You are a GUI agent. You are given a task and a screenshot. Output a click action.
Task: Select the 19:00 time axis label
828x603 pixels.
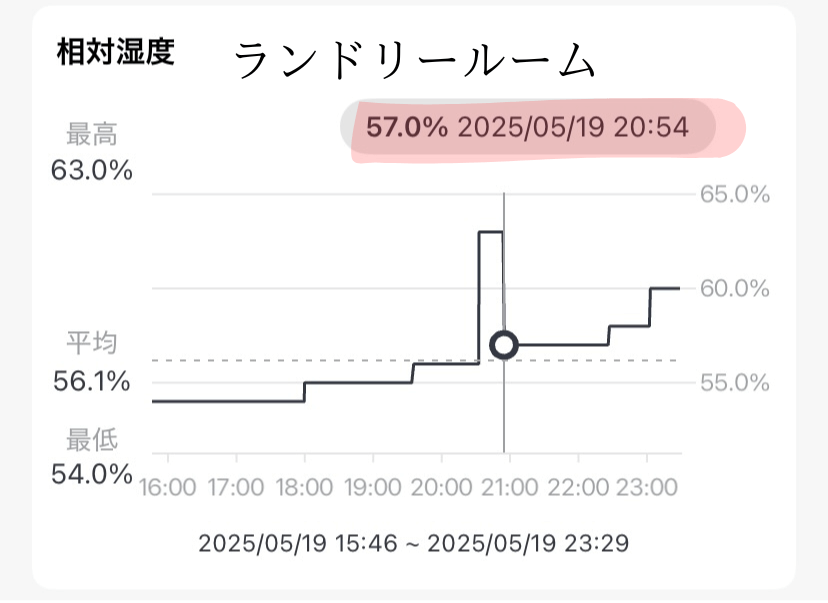click(x=372, y=487)
